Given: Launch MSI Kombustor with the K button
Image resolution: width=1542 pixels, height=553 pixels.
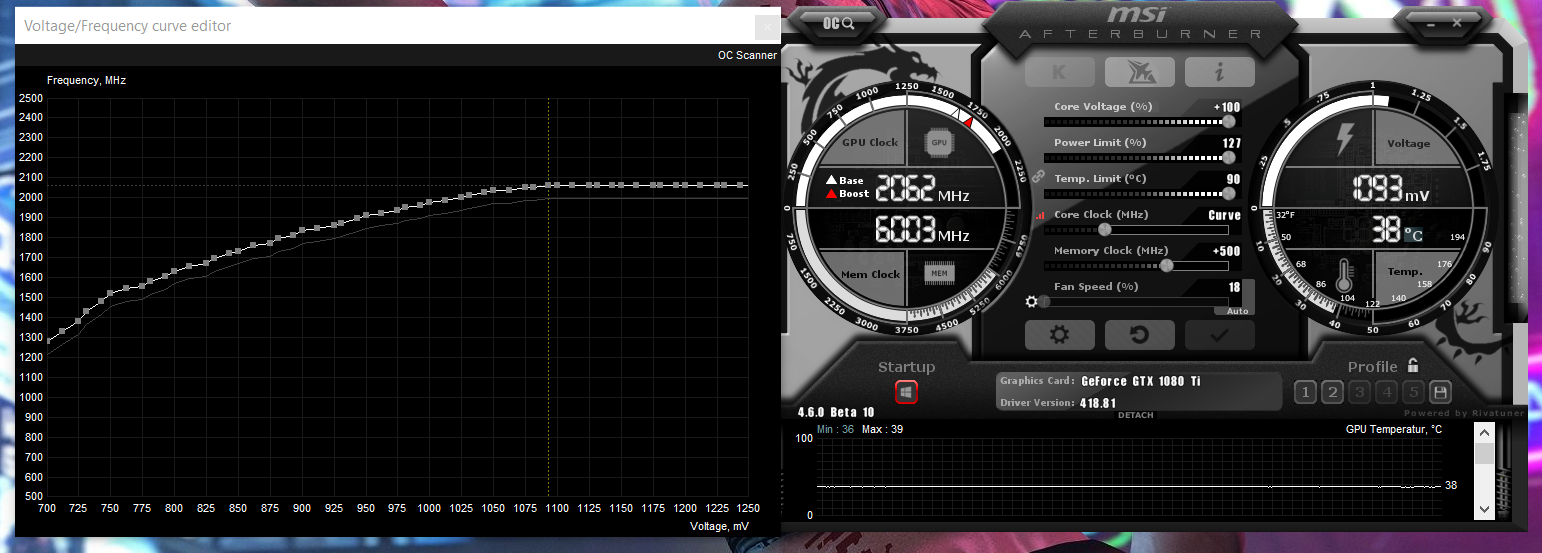Looking at the screenshot, I should pyautogui.click(x=1060, y=71).
